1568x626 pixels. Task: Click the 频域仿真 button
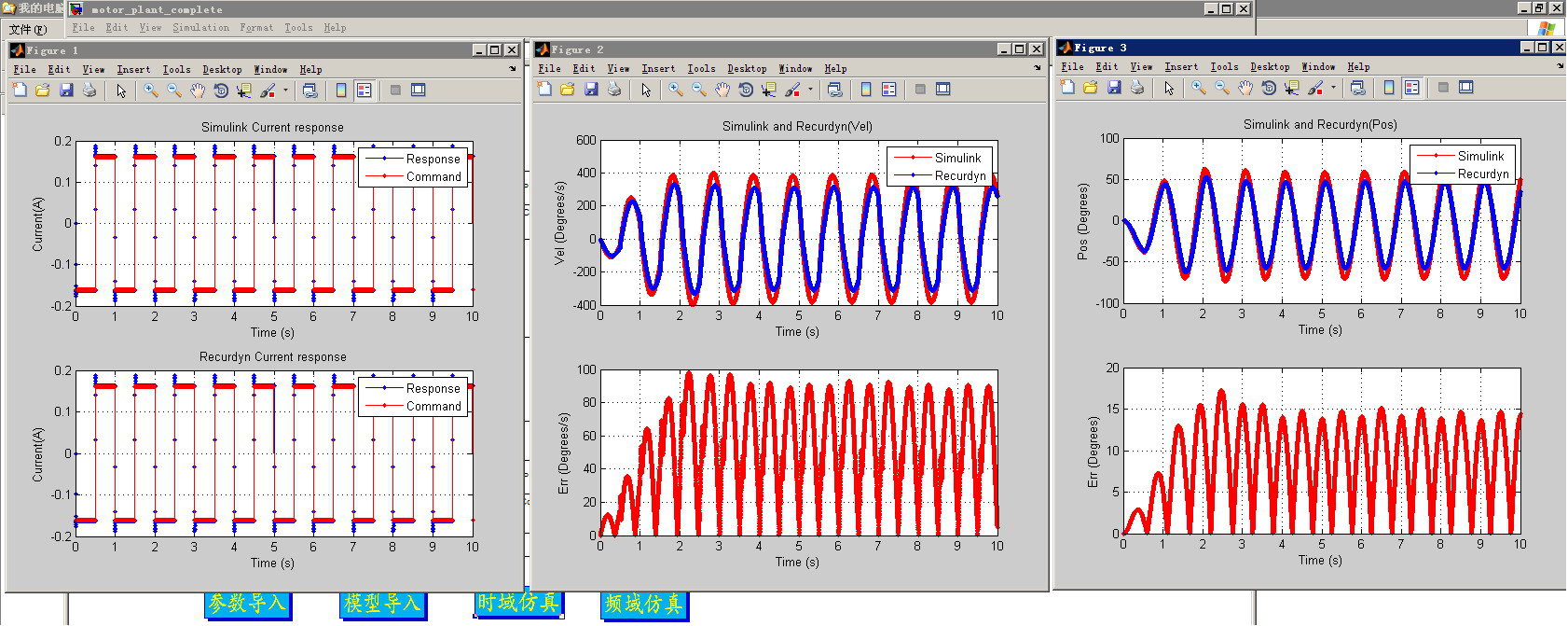coord(643,605)
